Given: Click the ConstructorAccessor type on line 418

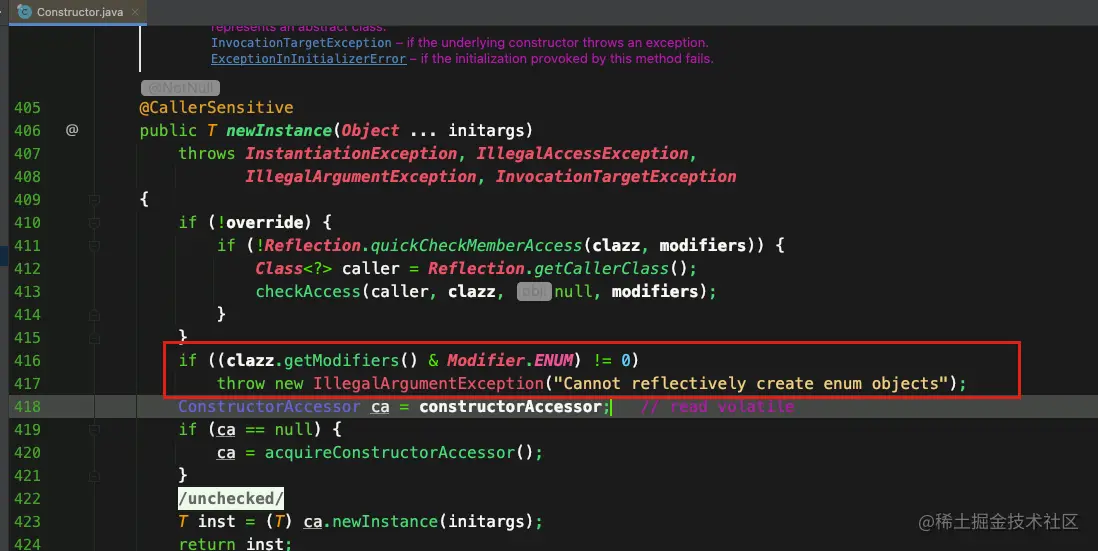Looking at the screenshot, I should click(269, 407).
